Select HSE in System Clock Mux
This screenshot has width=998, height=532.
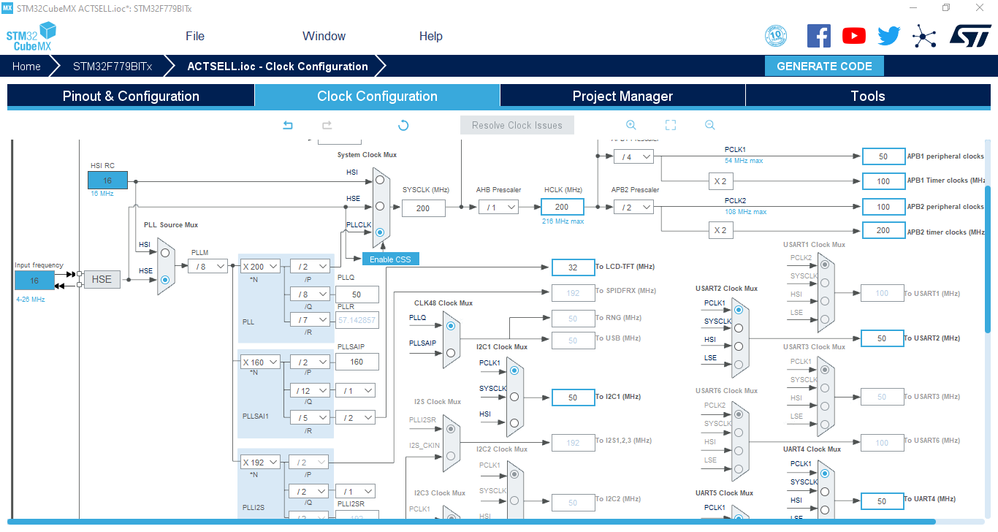(x=380, y=206)
